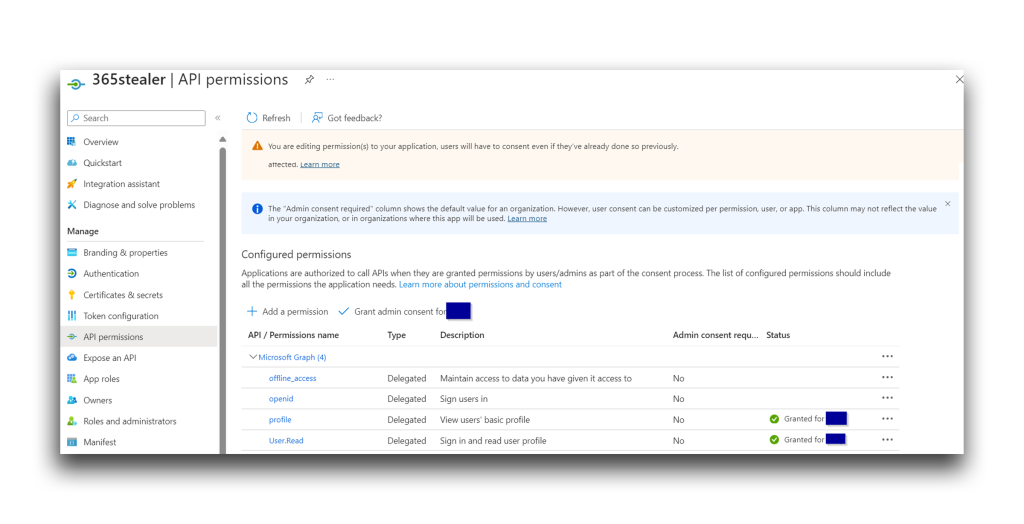The image size is (1024, 524).
Task: Click the sidebar scroll up arrow
Action: pyautogui.click(x=223, y=139)
